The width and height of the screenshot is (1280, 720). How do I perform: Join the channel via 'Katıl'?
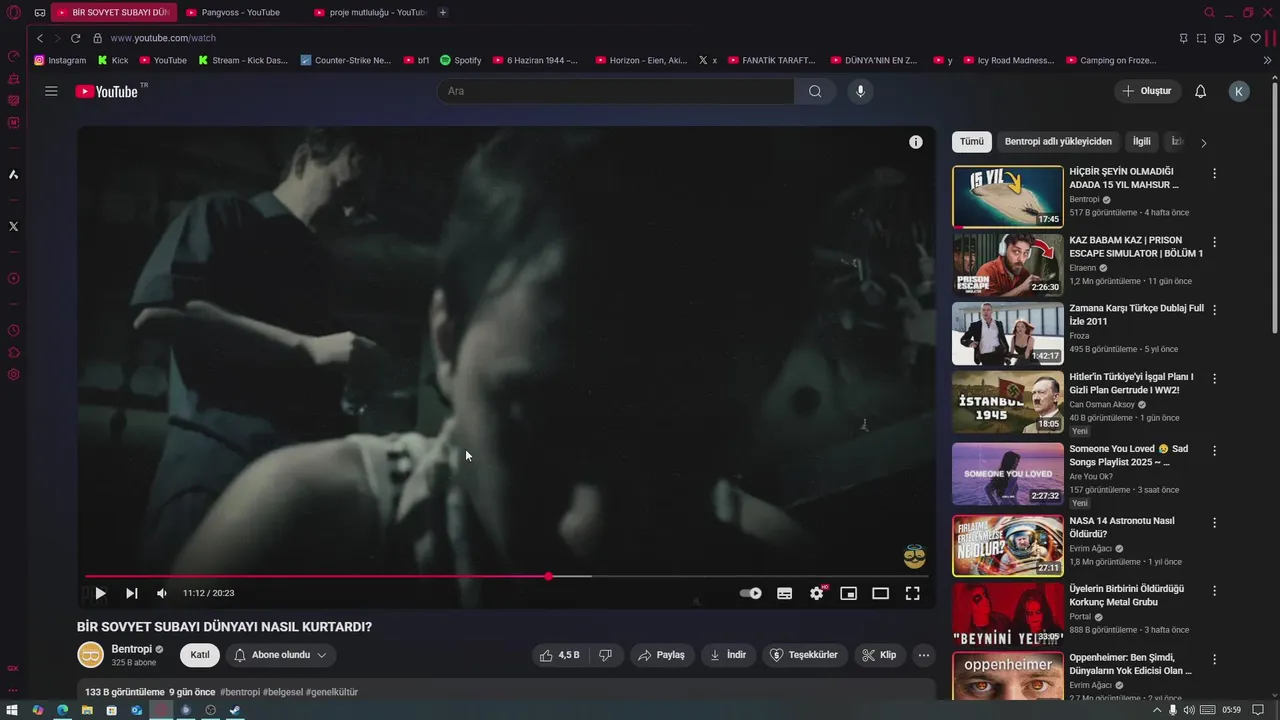pyautogui.click(x=200, y=655)
